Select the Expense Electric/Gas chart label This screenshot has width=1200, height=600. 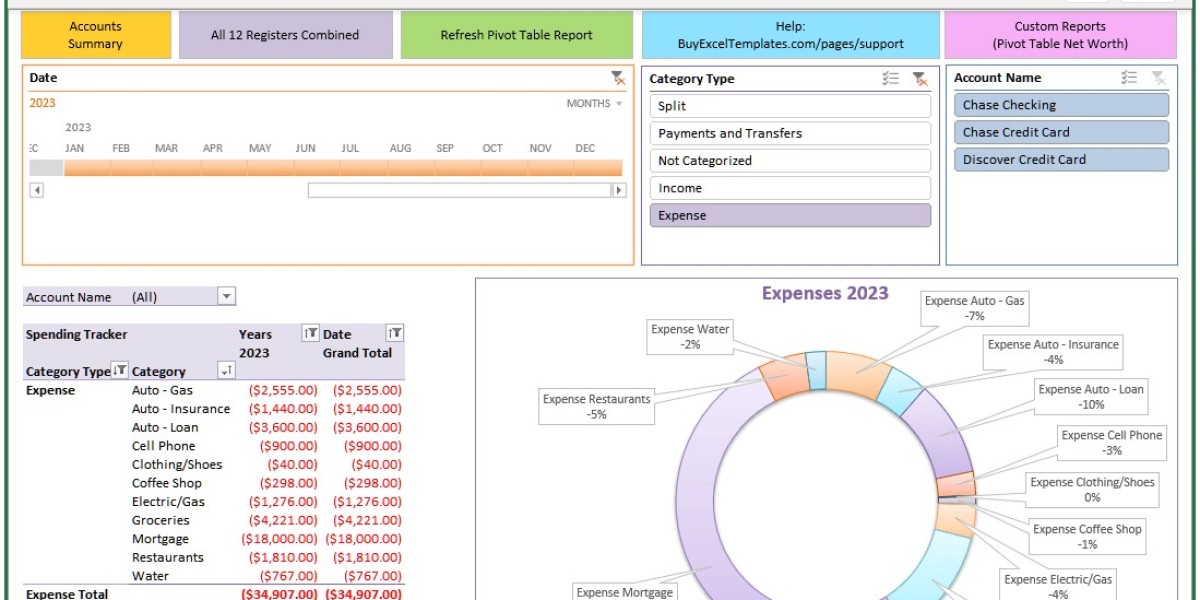point(1058,586)
